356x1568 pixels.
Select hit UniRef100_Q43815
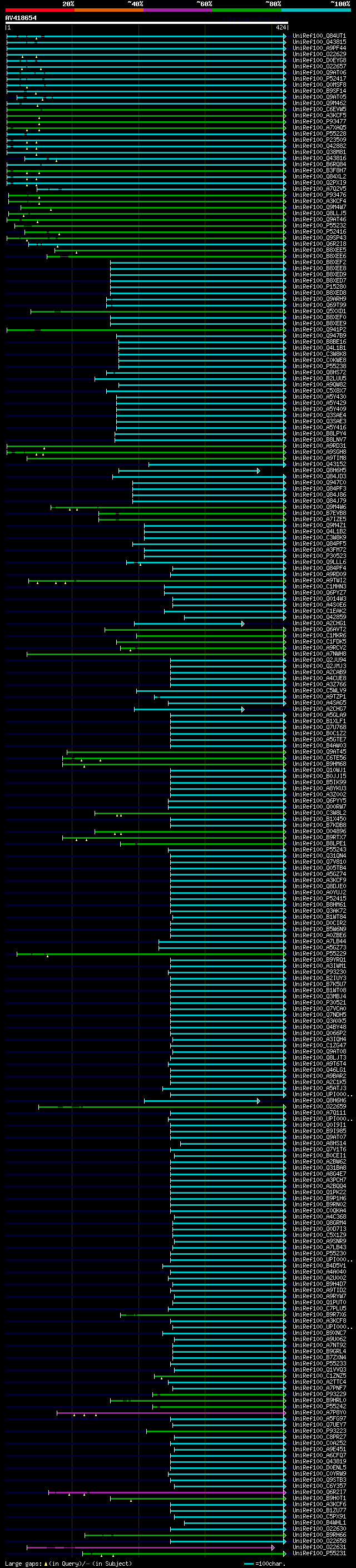click(x=319, y=42)
